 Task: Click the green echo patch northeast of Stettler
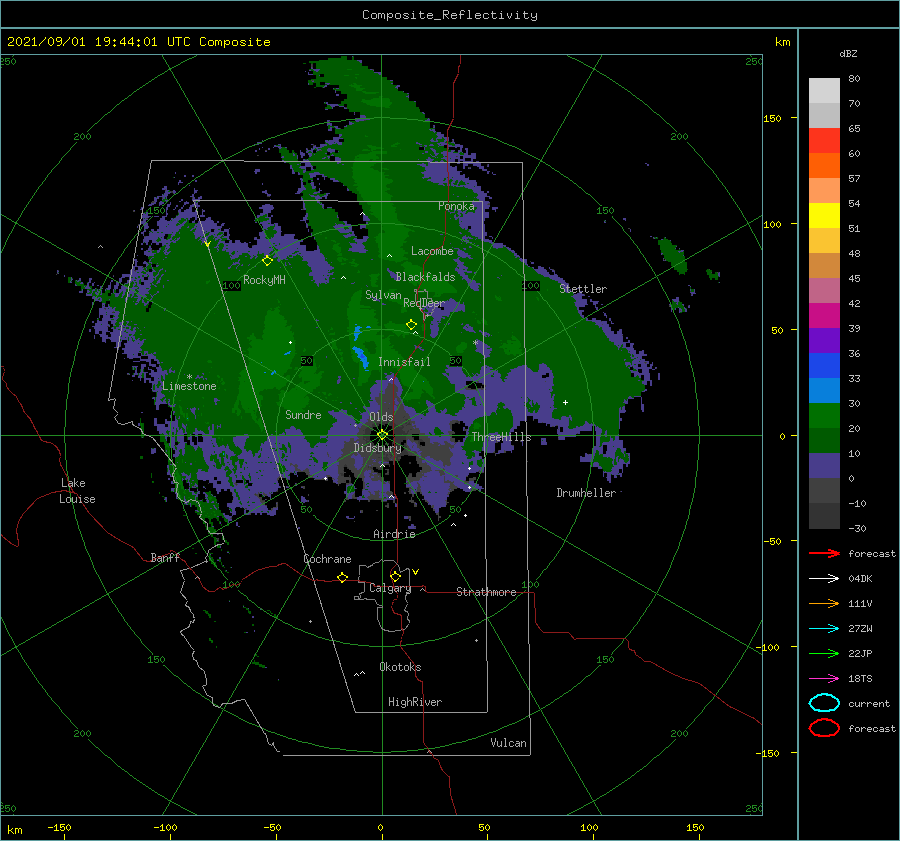click(672, 254)
